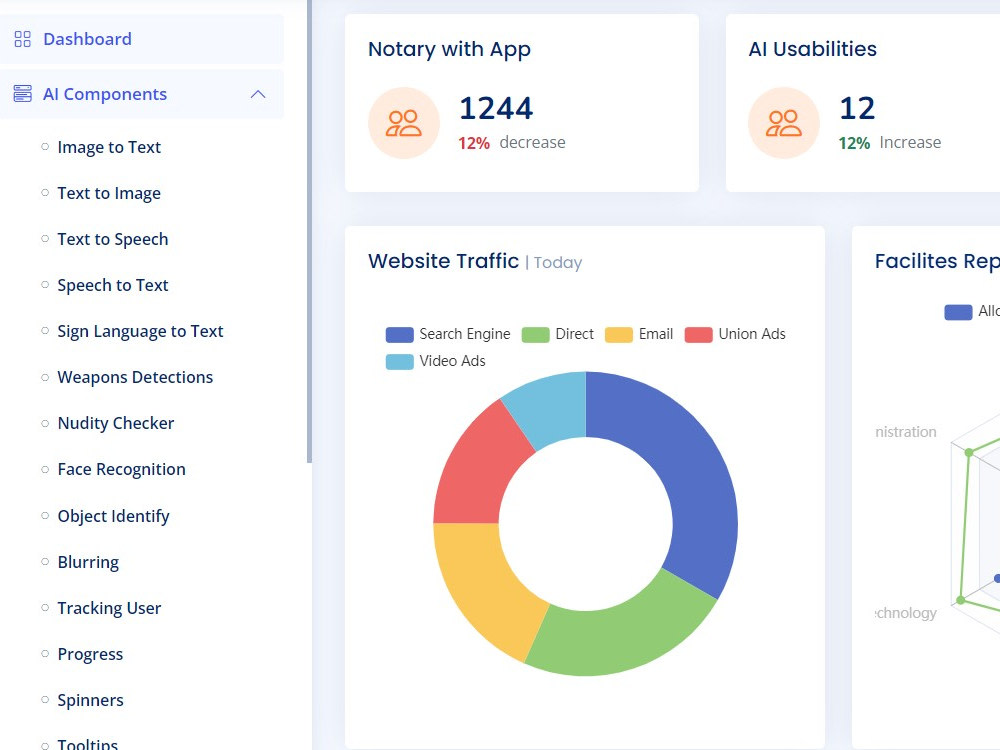Toggle Email legend swatch
Viewport: 1000px width, 750px height.
pyautogui.click(x=619, y=335)
